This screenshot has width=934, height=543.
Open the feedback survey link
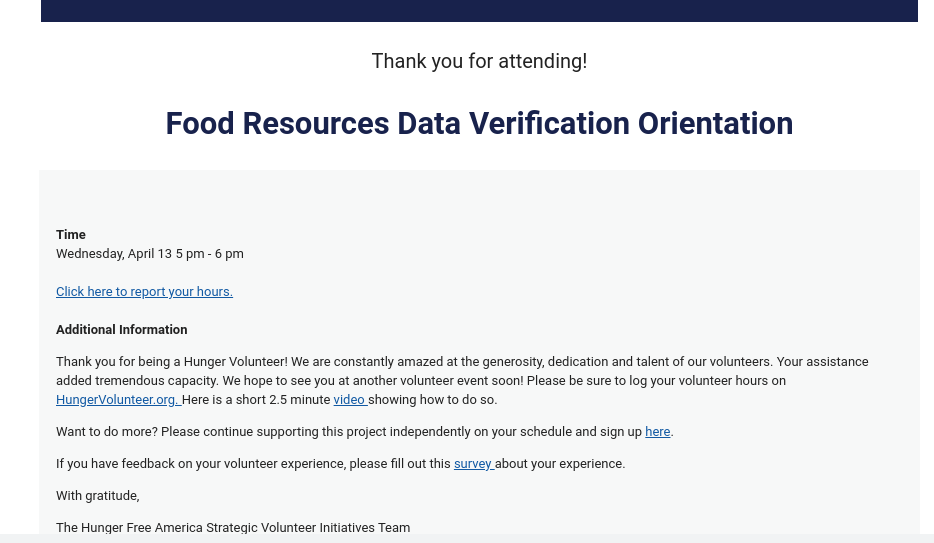click(474, 464)
